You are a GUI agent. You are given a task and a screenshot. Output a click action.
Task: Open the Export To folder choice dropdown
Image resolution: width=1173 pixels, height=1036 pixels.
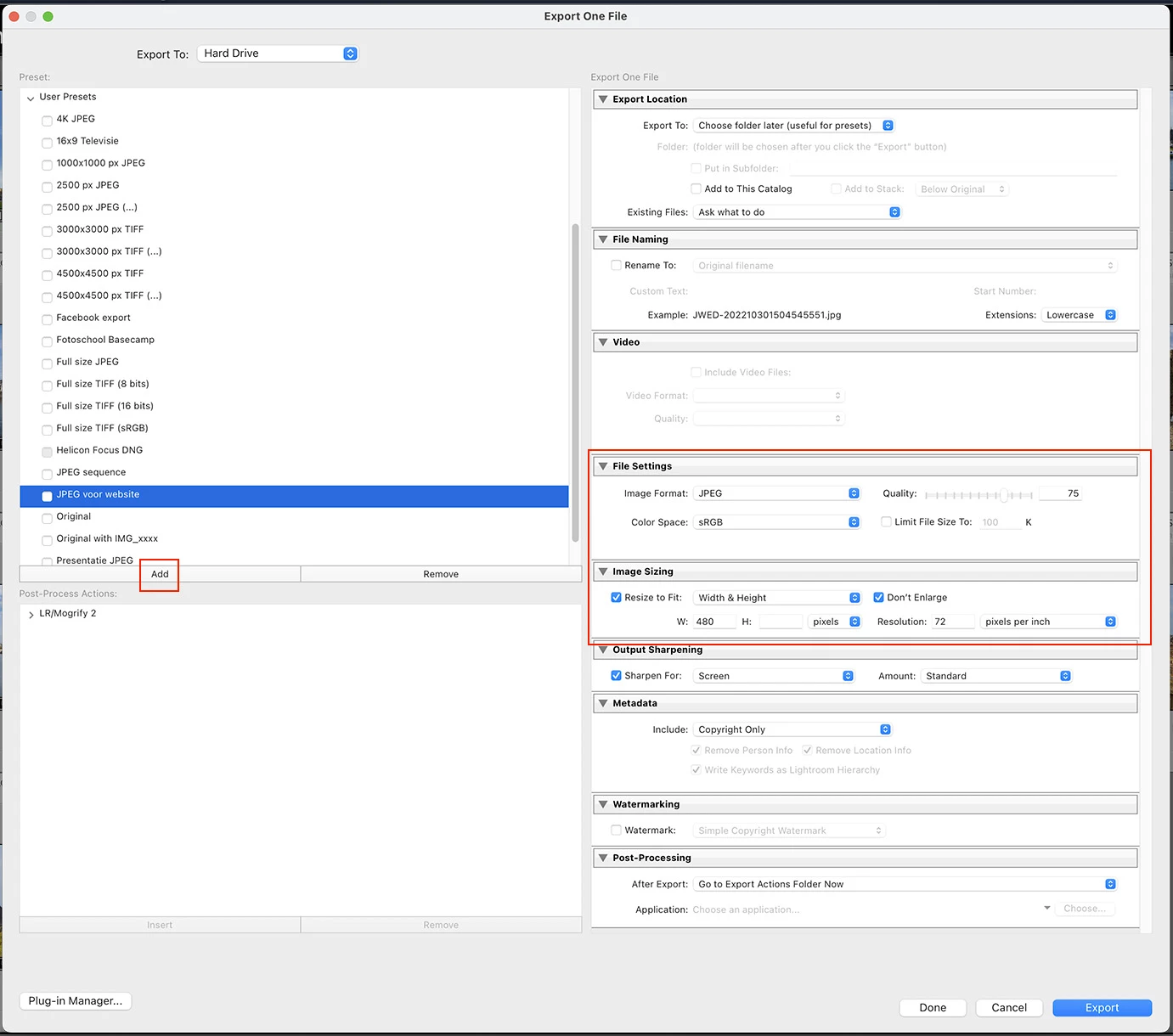pyautogui.click(x=794, y=126)
